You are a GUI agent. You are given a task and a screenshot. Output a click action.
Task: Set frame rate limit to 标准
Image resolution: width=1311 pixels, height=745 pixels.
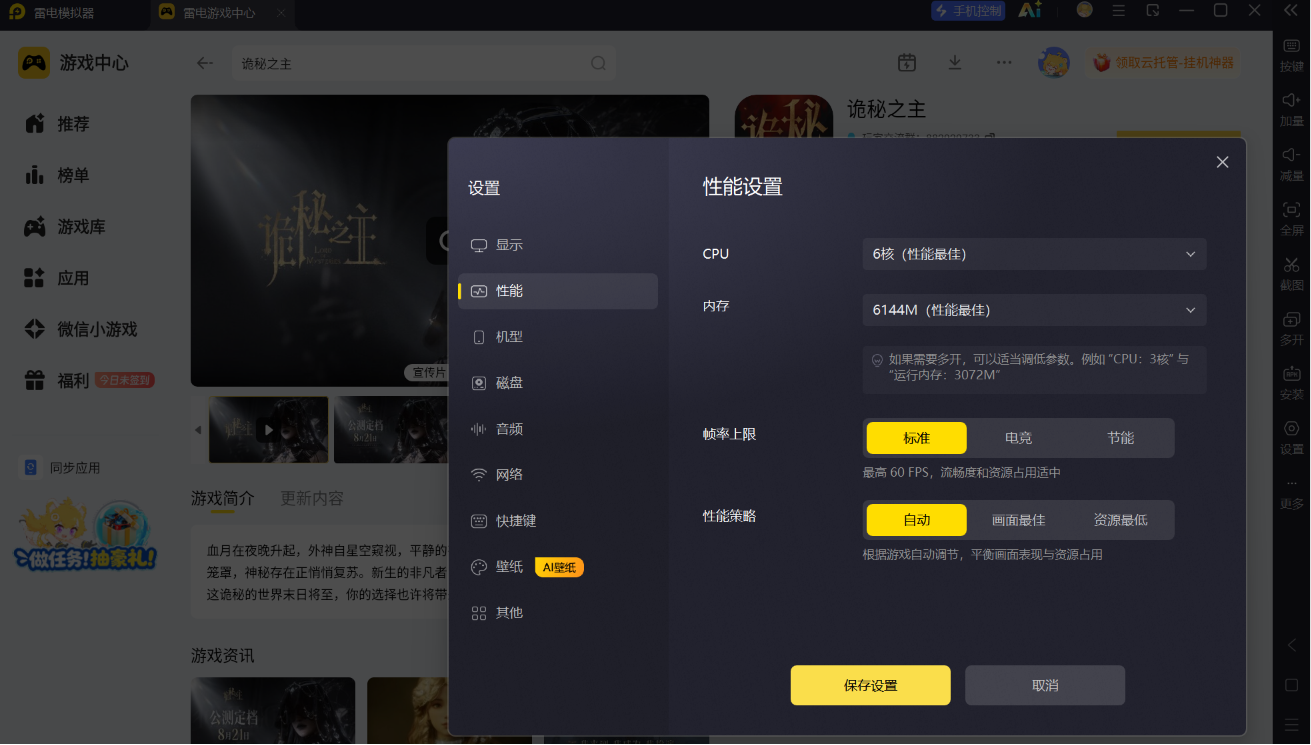tap(916, 438)
